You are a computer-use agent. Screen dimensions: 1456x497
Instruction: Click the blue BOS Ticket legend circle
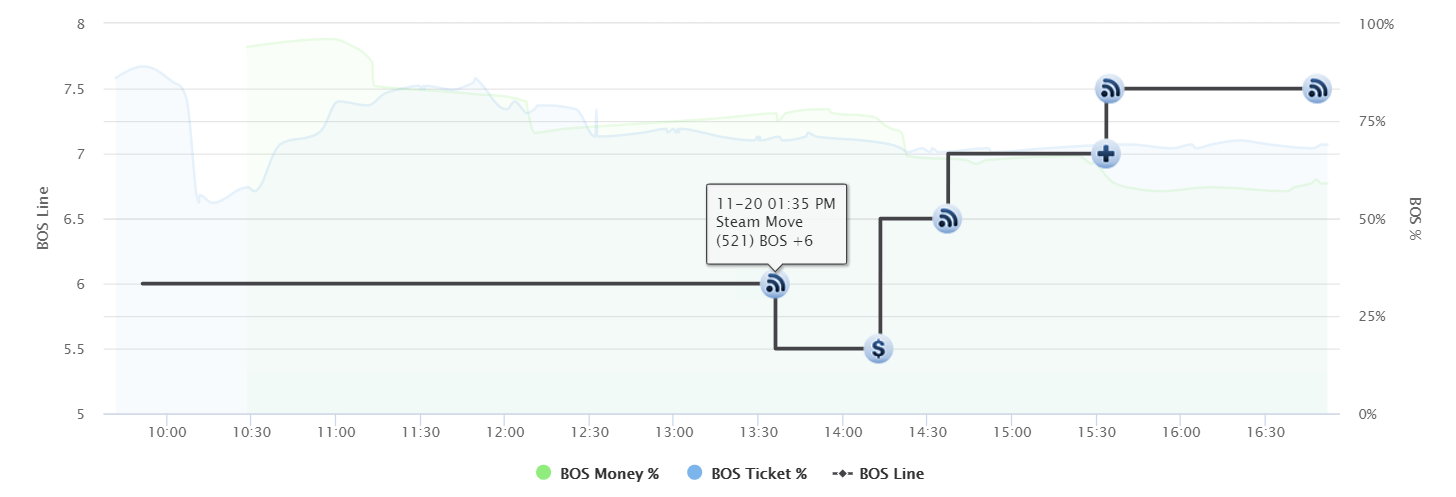coord(695,474)
